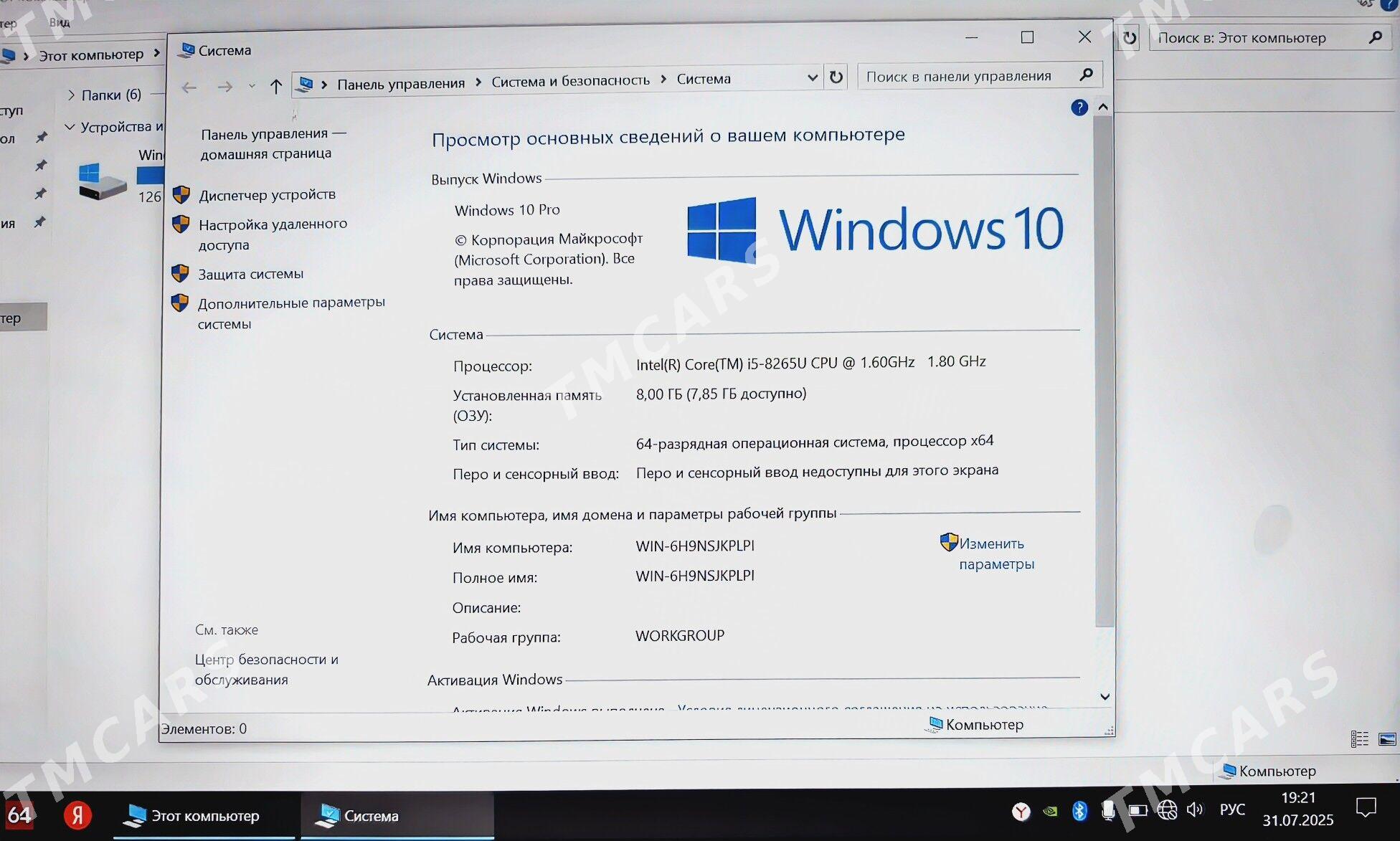This screenshot has width=1400, height=841.
Task: Click the shield icon beside 'Настройка удаленного доступа'
Action: (x=181, y=224)
